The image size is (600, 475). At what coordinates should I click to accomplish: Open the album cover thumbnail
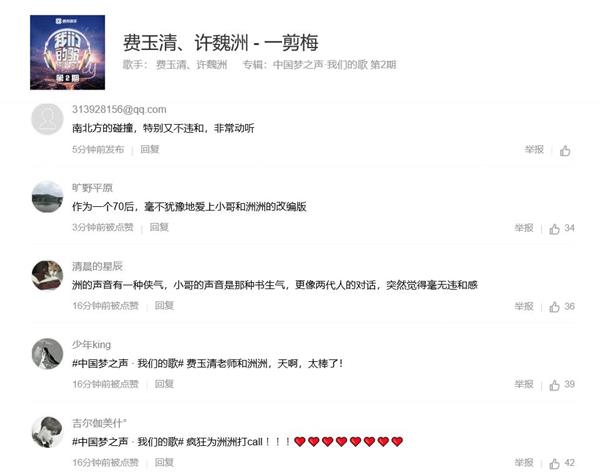pos(67,52)
